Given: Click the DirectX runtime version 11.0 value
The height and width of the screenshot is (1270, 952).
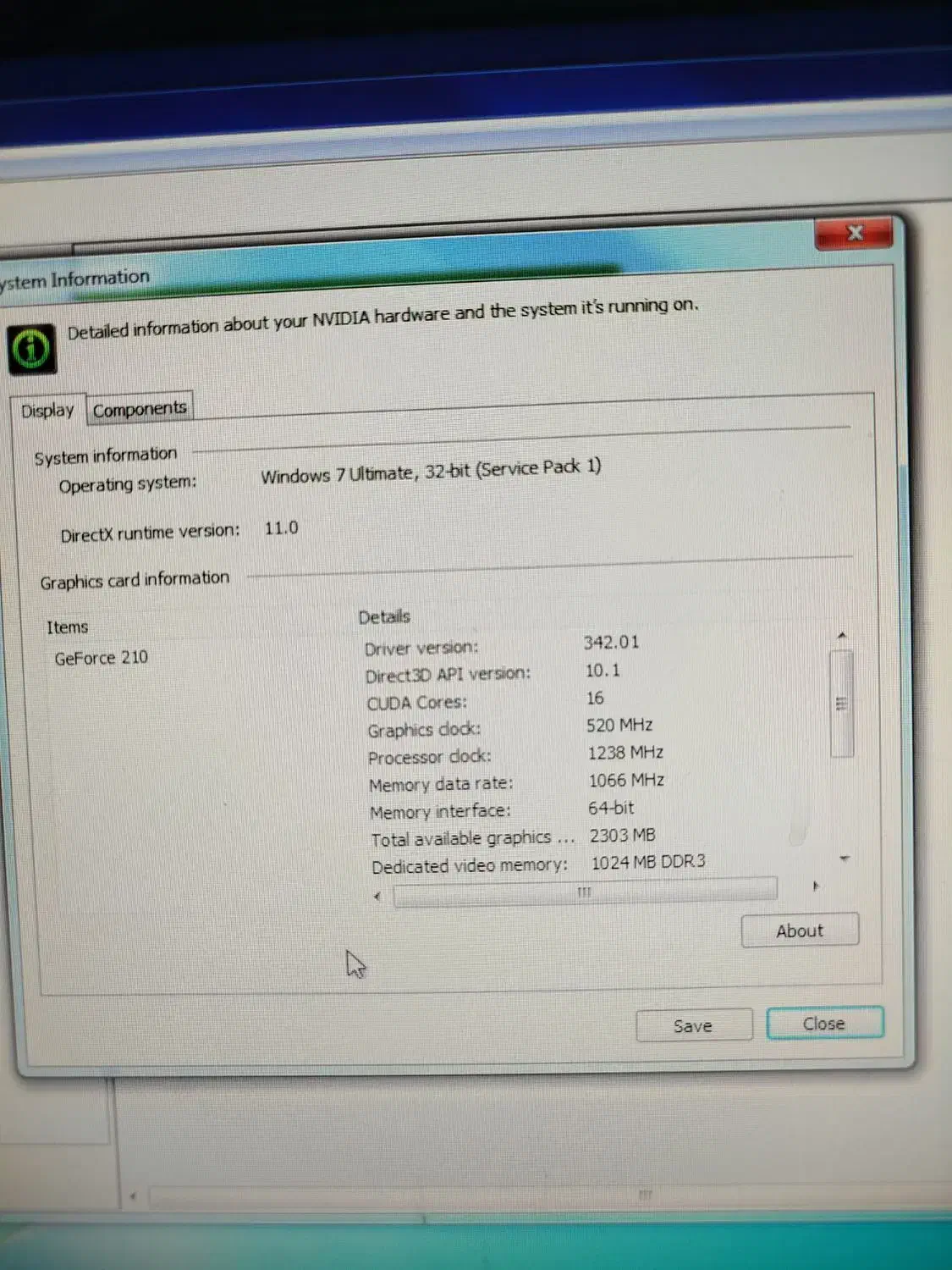Looking at the screenshot, I should click(281, 528).
